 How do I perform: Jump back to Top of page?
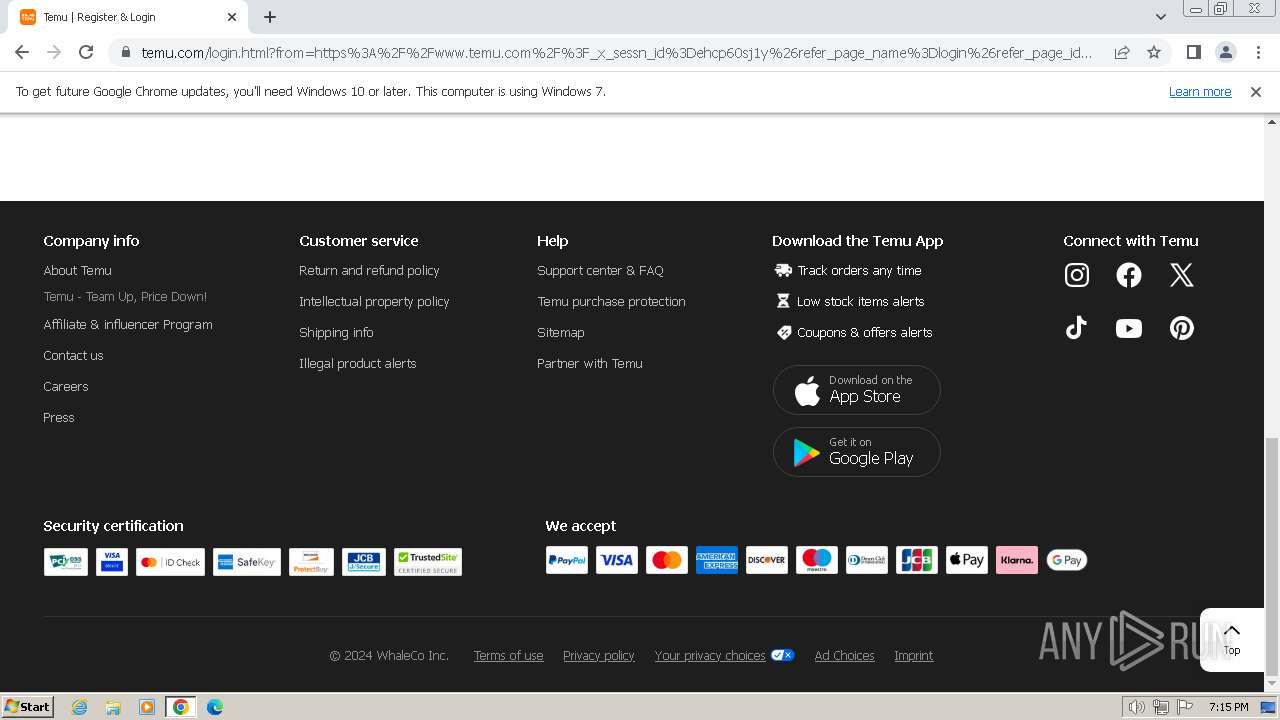click(1232, 639)
